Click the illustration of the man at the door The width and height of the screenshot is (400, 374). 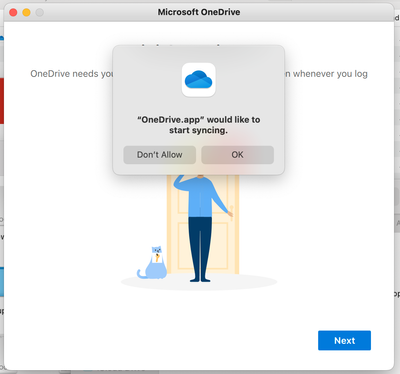[202, 228]
